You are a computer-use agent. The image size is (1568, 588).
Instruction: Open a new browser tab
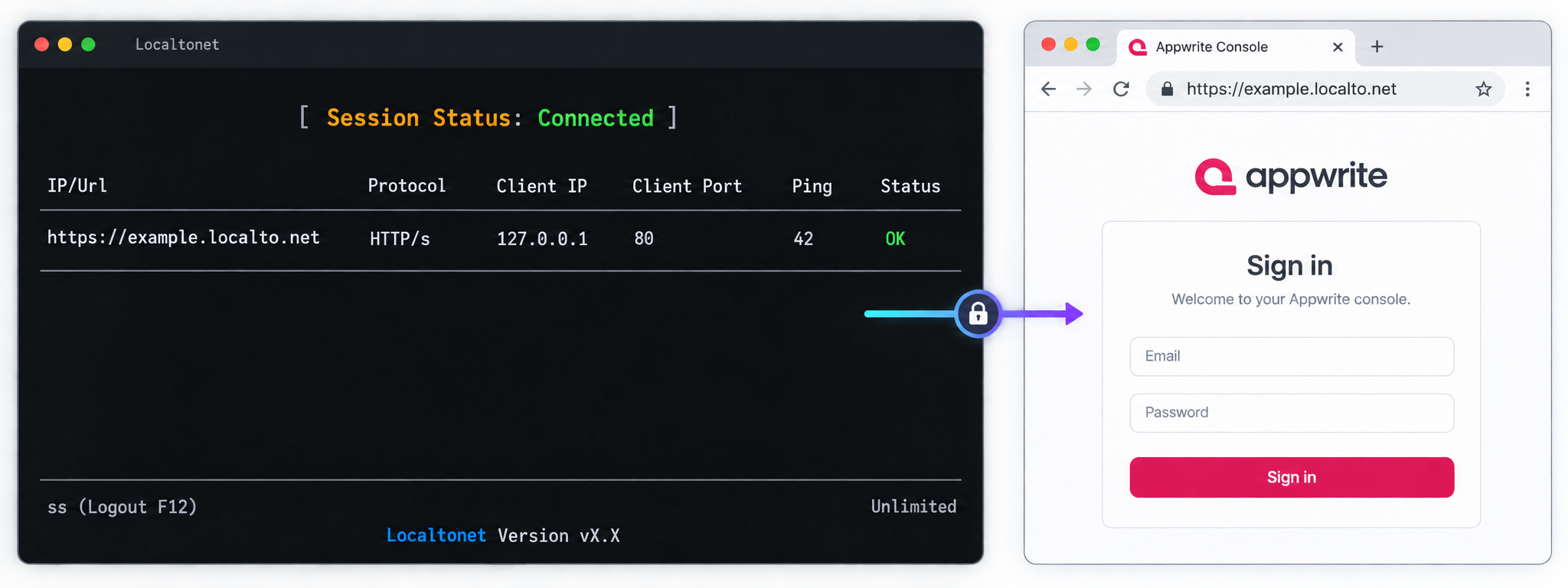tap(1377, 47)
